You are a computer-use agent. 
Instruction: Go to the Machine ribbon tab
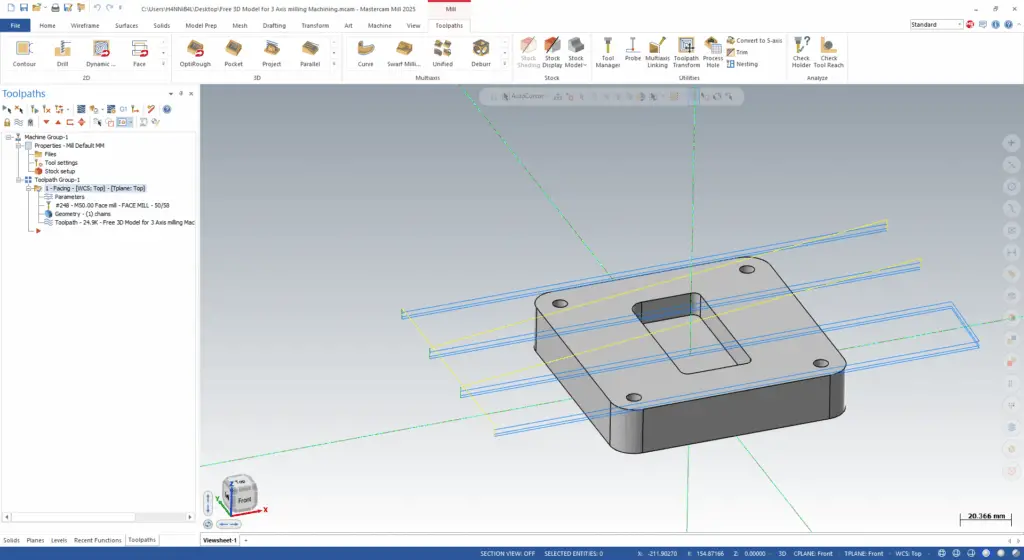[x=379, y=25]
